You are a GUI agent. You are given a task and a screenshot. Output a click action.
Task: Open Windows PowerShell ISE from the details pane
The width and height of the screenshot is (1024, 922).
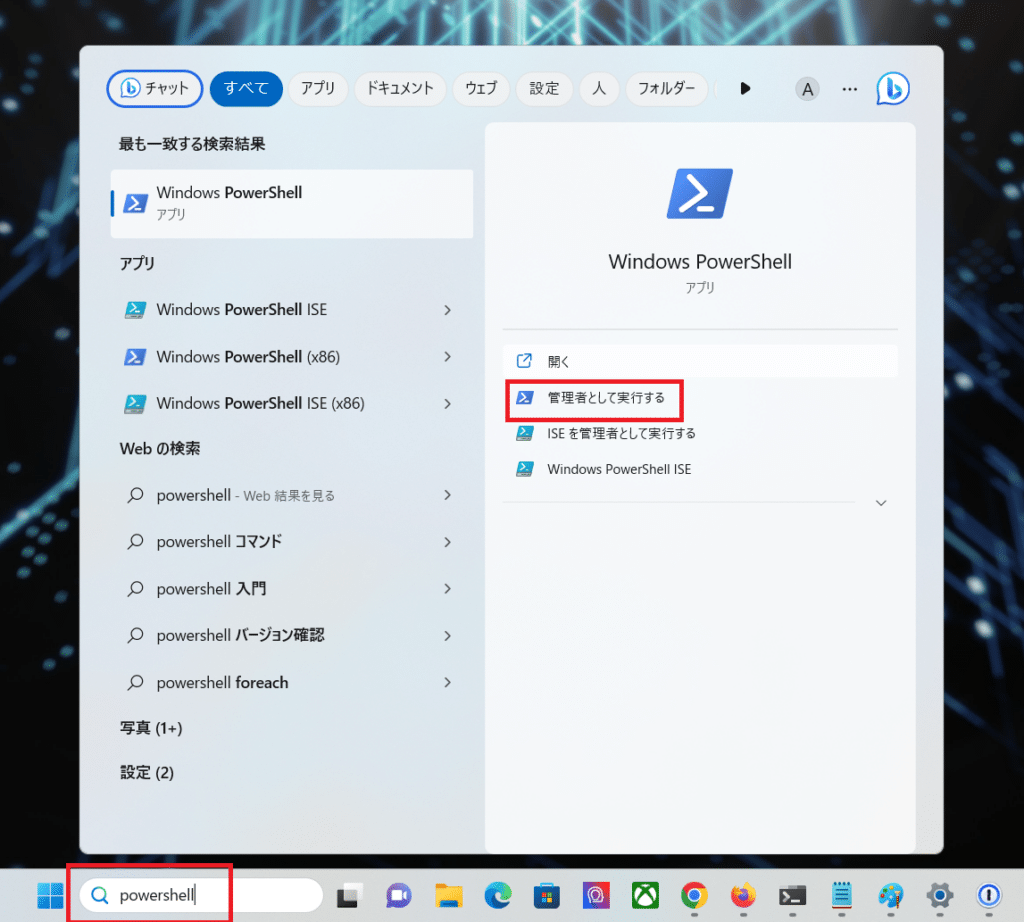[x=700, y=469]
